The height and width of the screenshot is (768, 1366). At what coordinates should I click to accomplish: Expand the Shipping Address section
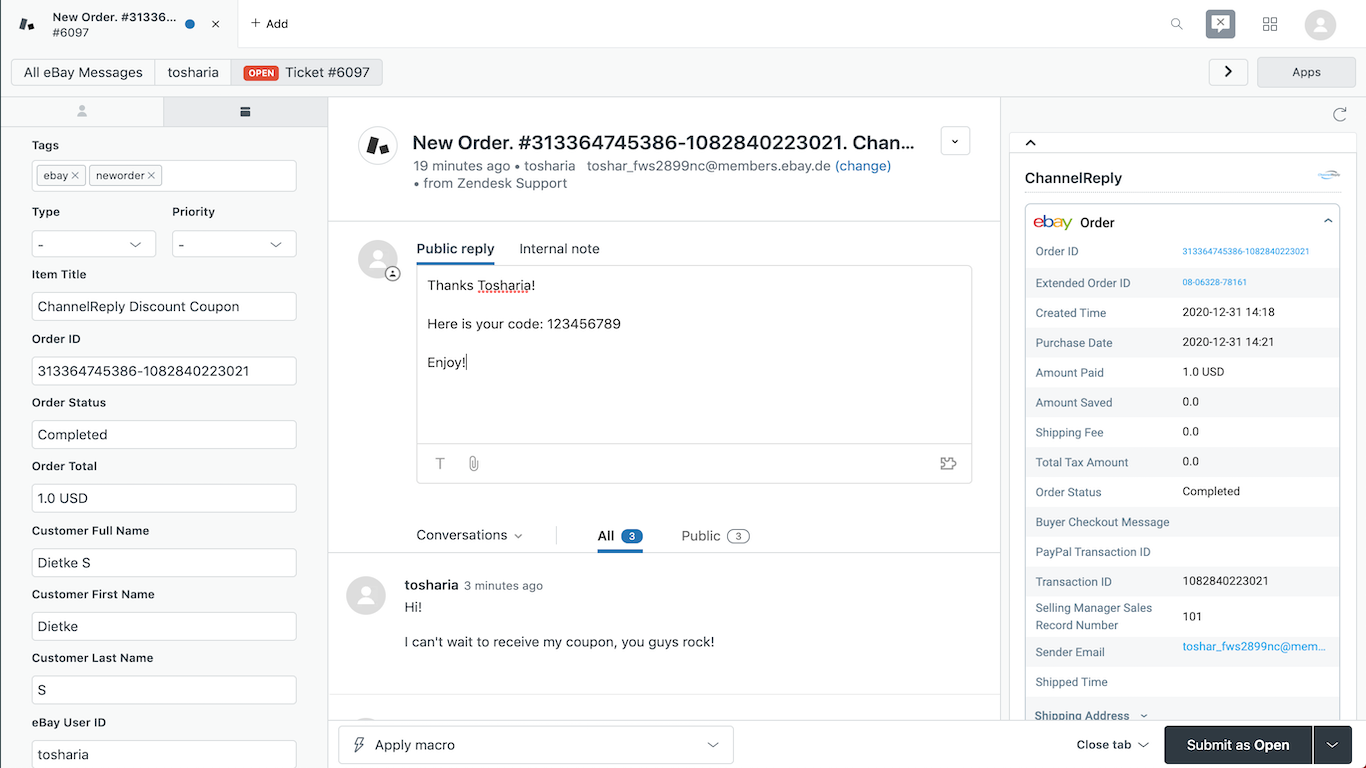point(1091,716)
